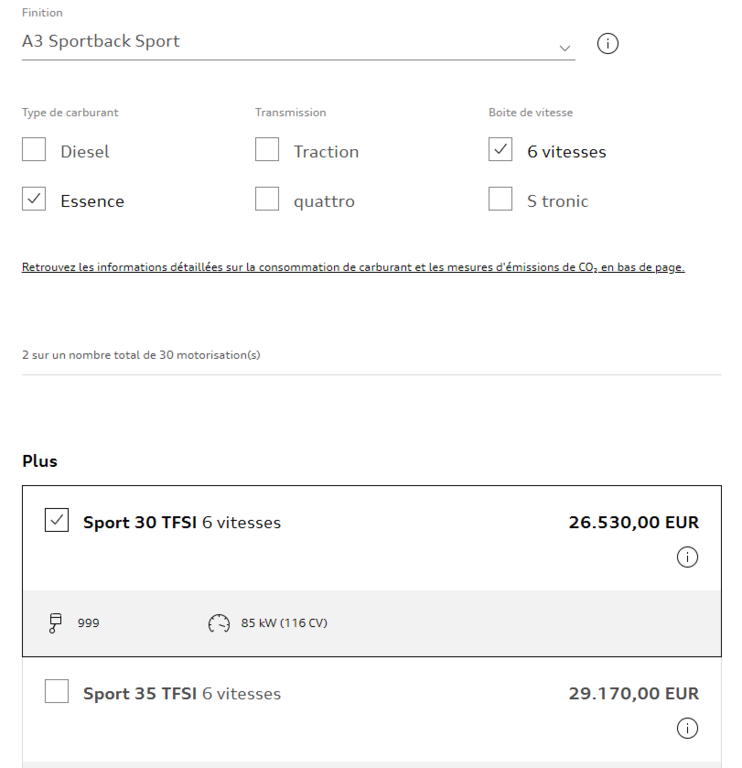
Task: Open the fuel consumption and CO2 information link
Action: coord(353,268)
